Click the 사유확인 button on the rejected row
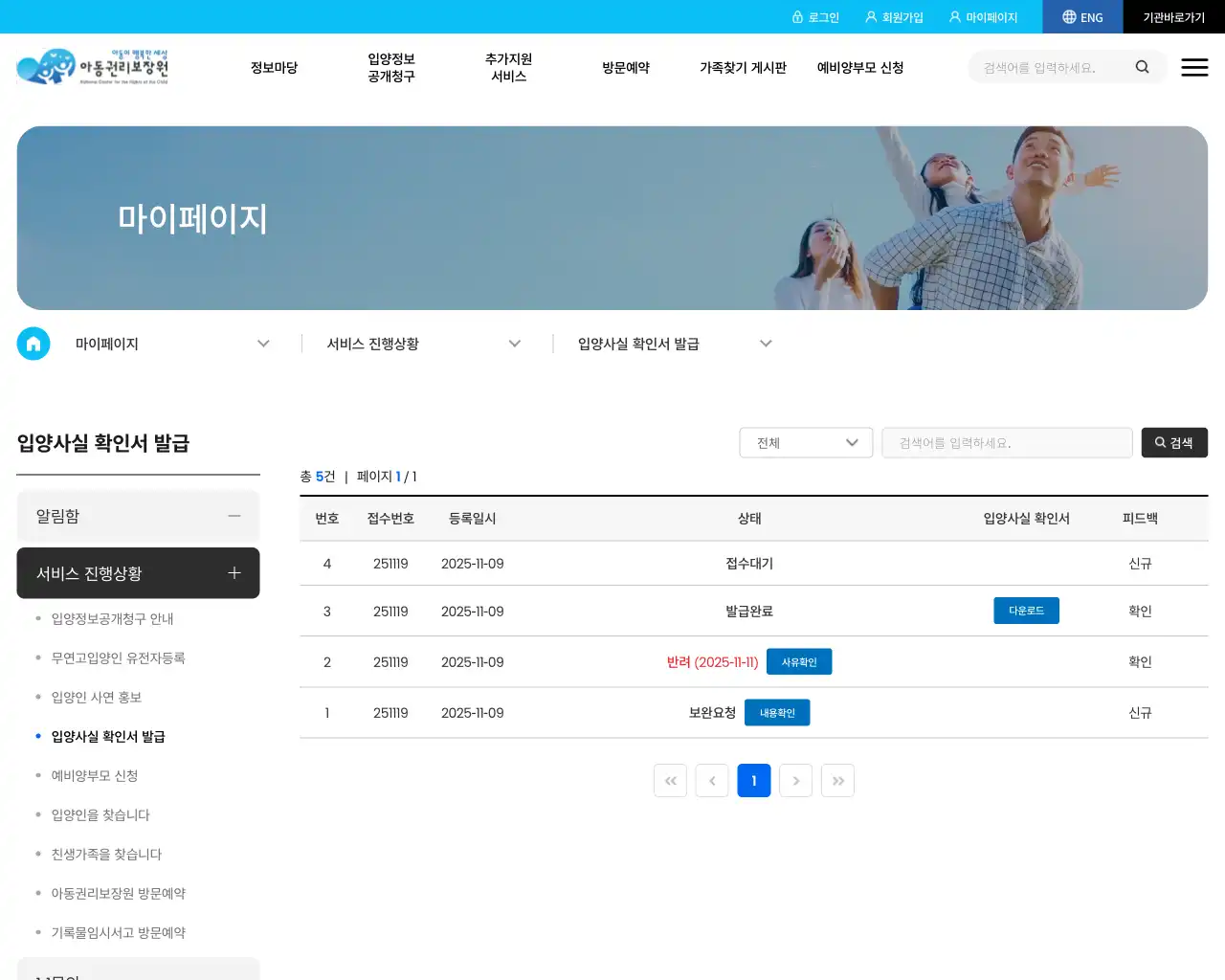1225x980 pixels. tap(799, 661)
